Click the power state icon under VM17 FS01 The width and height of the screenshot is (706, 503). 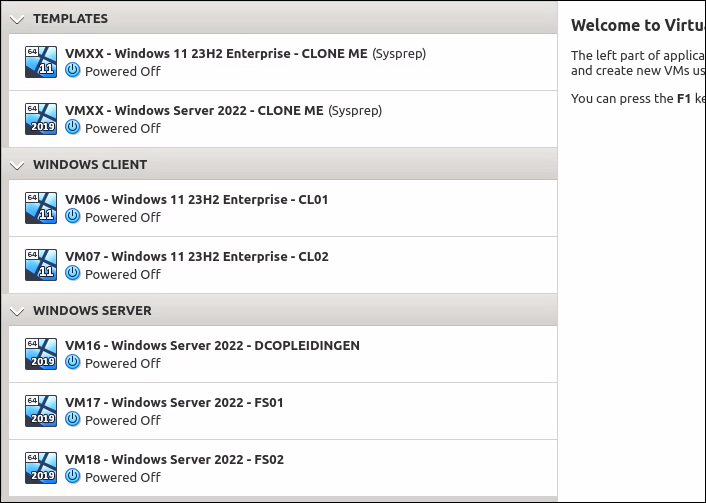tap(72, 419)
